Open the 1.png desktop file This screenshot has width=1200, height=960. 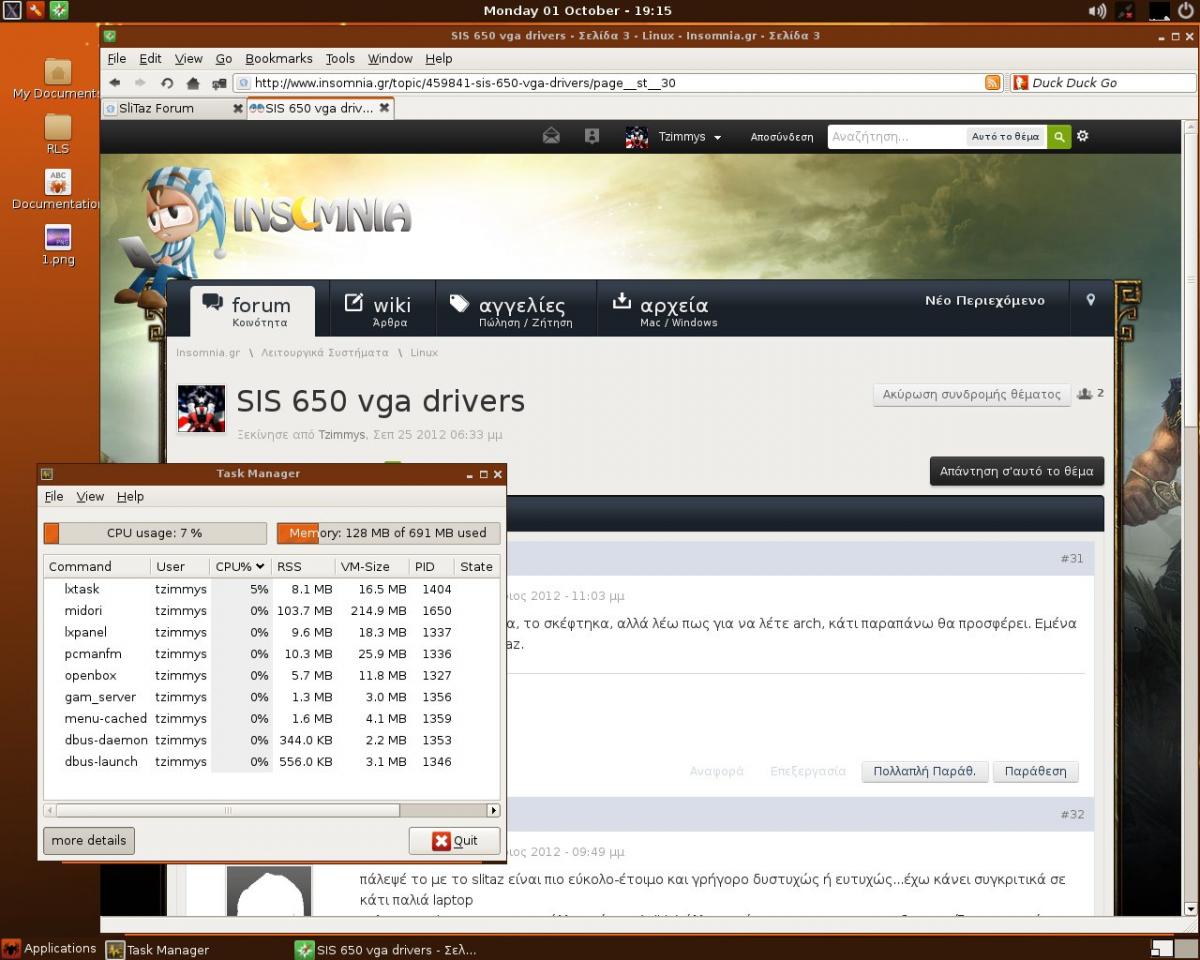[x=58, y=245]
